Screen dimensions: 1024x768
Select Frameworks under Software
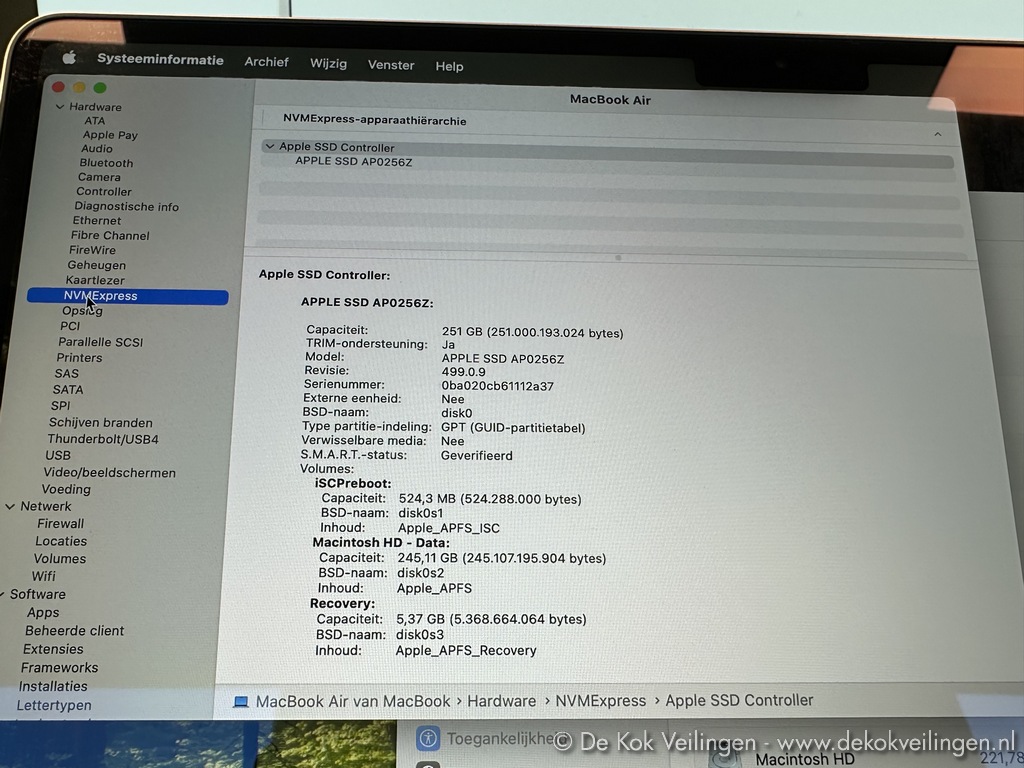pyautogui.click(x=59, y=668)
